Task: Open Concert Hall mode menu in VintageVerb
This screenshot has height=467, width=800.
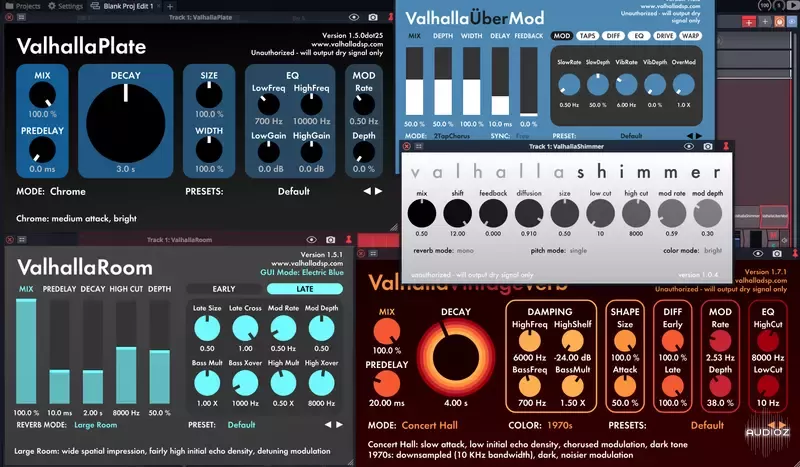Action: pyautogui.click(x=430, y=425)
